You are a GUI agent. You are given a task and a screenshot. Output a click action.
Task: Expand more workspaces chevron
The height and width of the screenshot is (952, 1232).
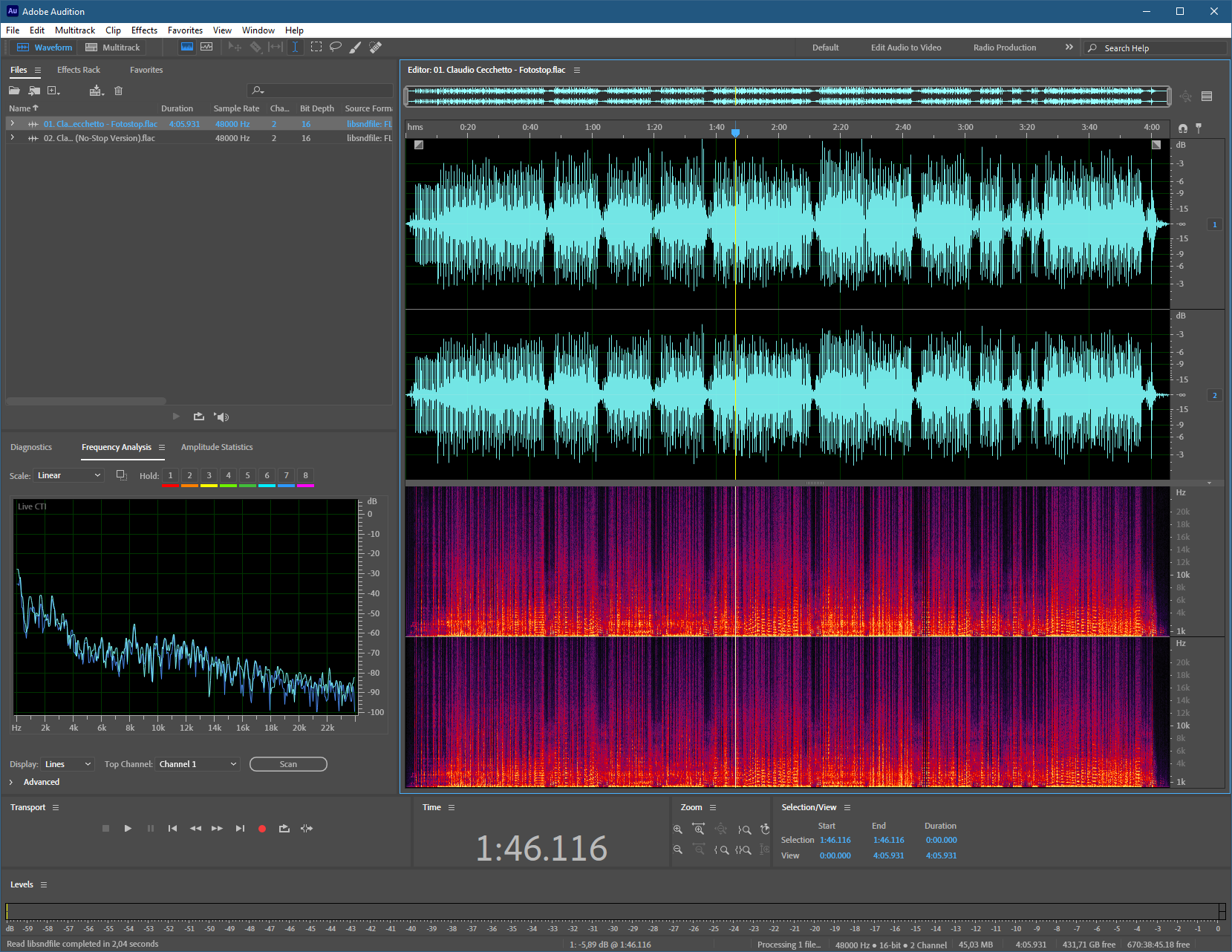(x=1069, y=47)
